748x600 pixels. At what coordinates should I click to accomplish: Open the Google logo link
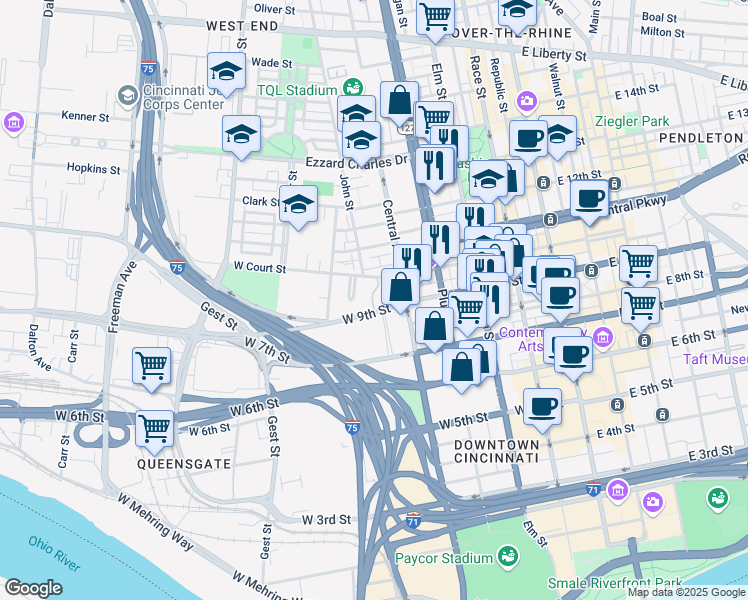pos(33,589)
